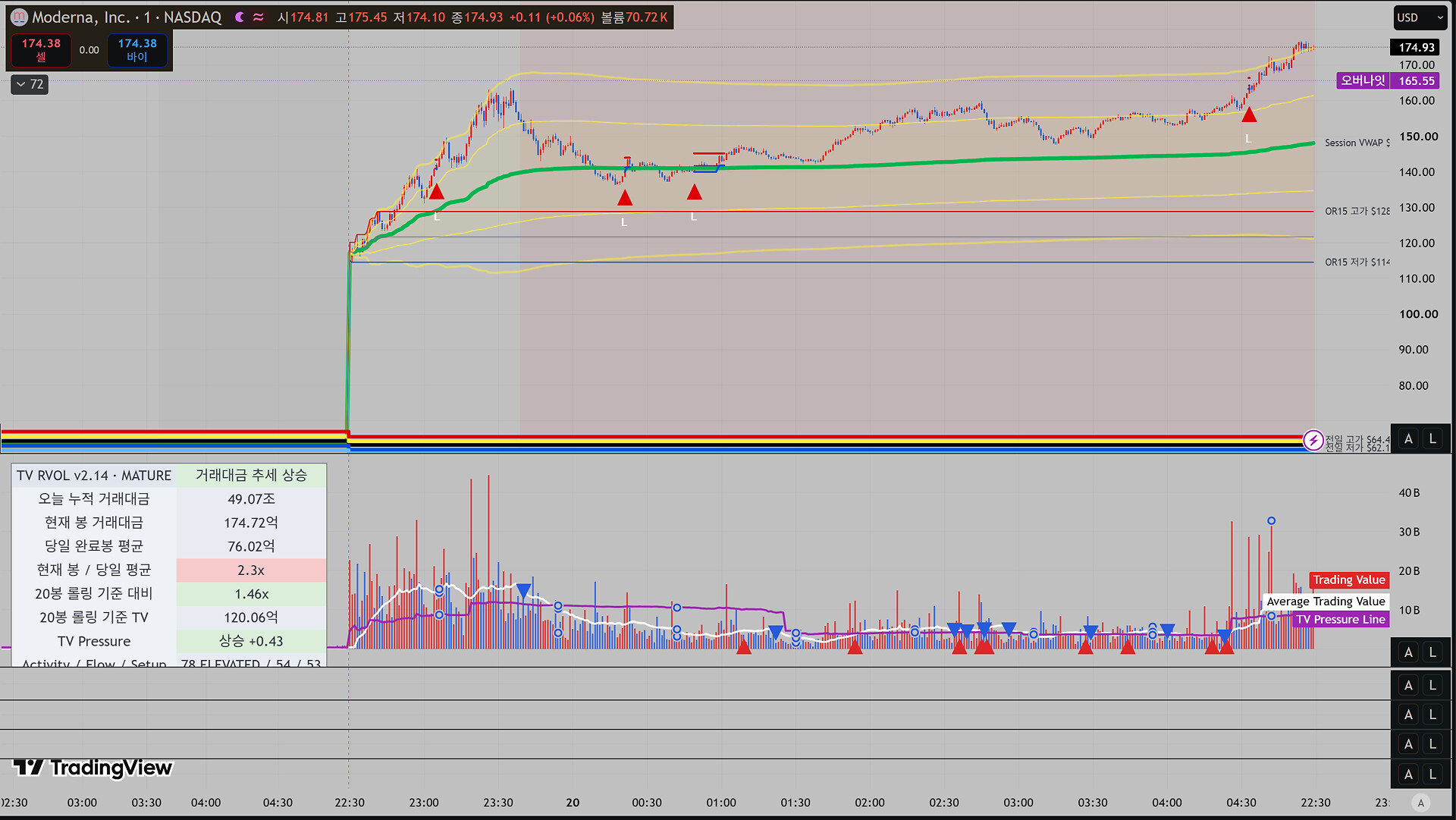Select the latest red long-signal triangle on price chart
The width and height of the screenshot is (1456, 820).
1249,115
